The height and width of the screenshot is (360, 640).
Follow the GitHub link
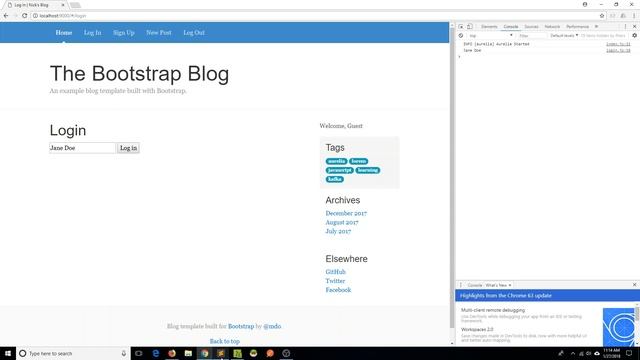[336, 272]
